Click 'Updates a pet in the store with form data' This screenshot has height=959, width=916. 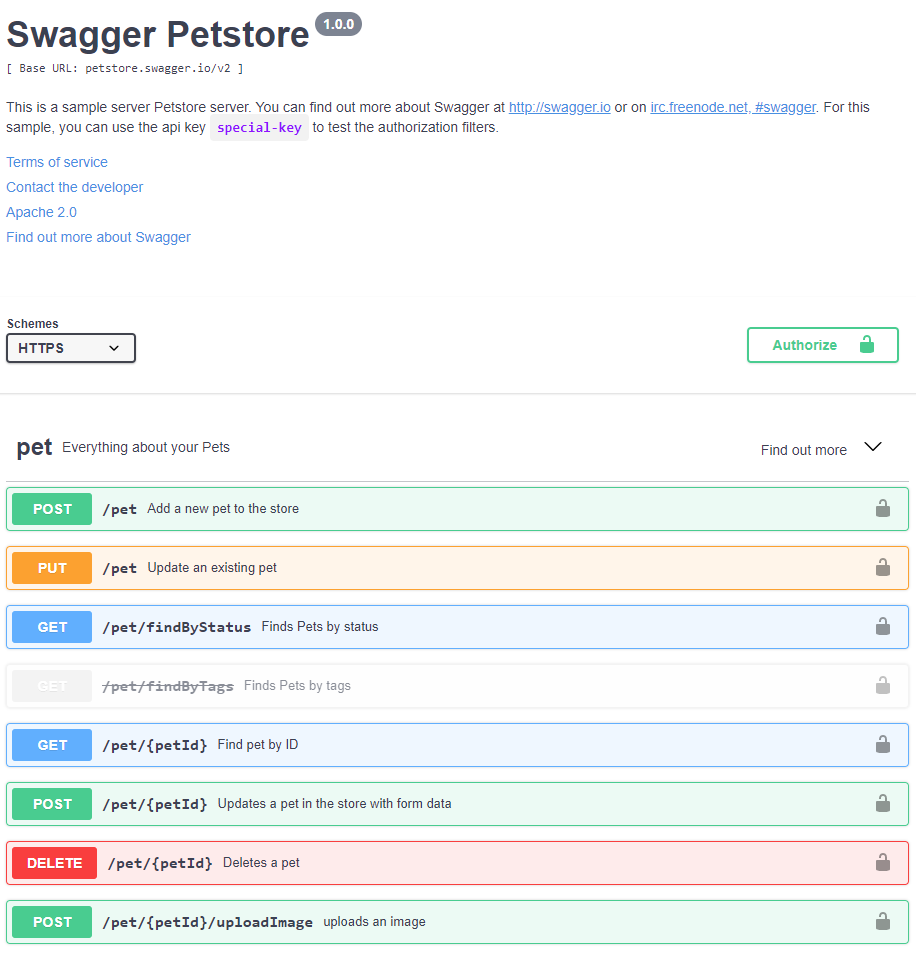point(334,804)
